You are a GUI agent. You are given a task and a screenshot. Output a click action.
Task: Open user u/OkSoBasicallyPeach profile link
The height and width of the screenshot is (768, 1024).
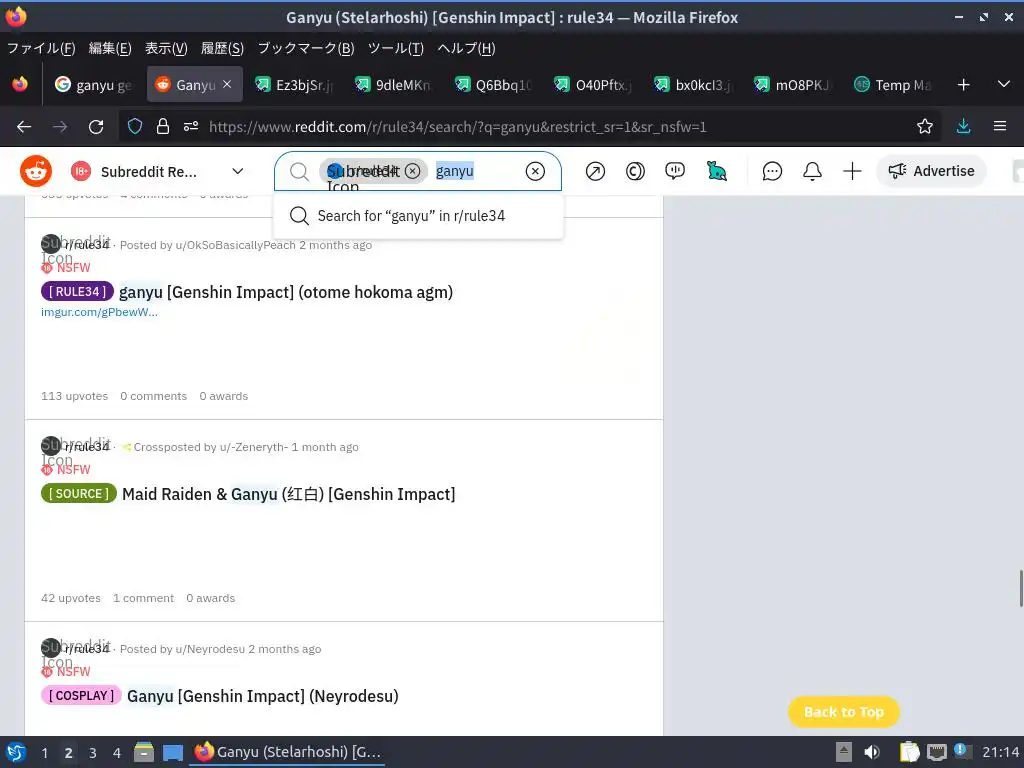[x=235, y=245]
